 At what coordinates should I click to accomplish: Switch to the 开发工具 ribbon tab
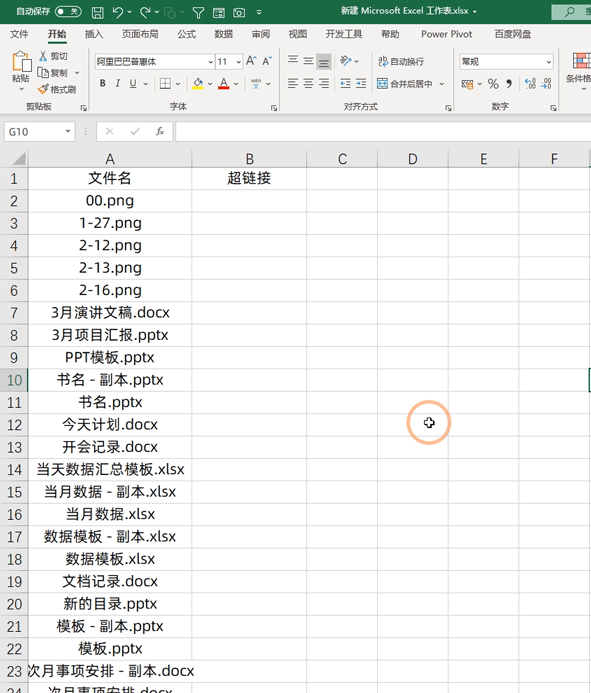click(344, 34)
